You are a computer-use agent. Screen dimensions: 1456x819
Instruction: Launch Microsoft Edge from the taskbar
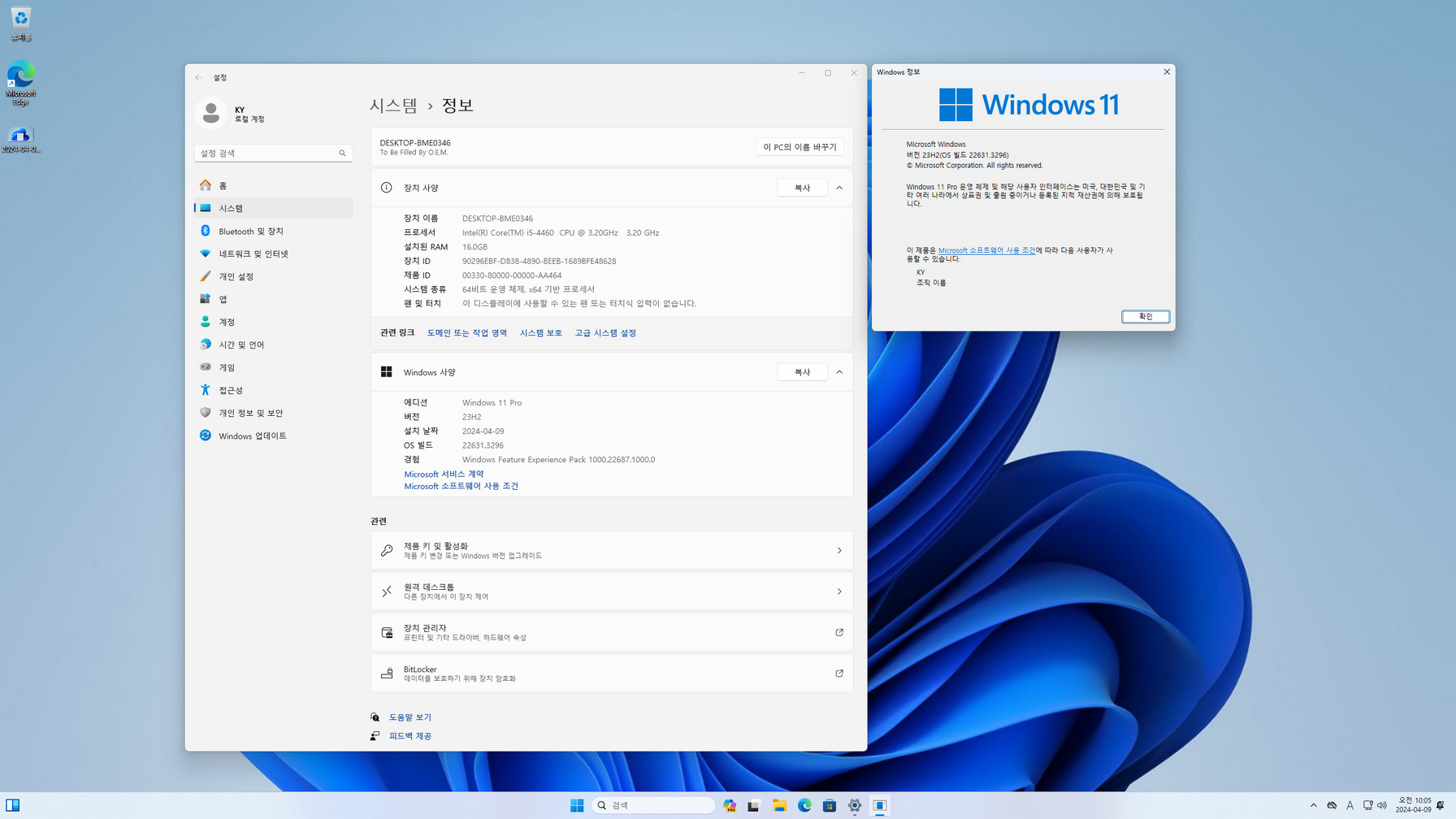804,805
